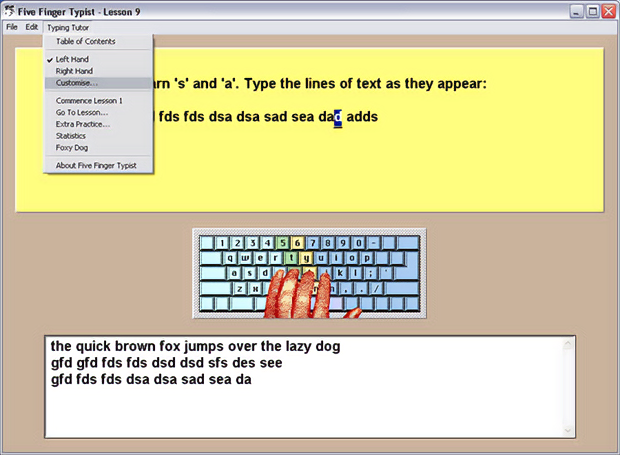Click the '4' key on keyboard picture
Image resolution: width=620 pixels, height=455 pixels.
[x=267, y=242]
